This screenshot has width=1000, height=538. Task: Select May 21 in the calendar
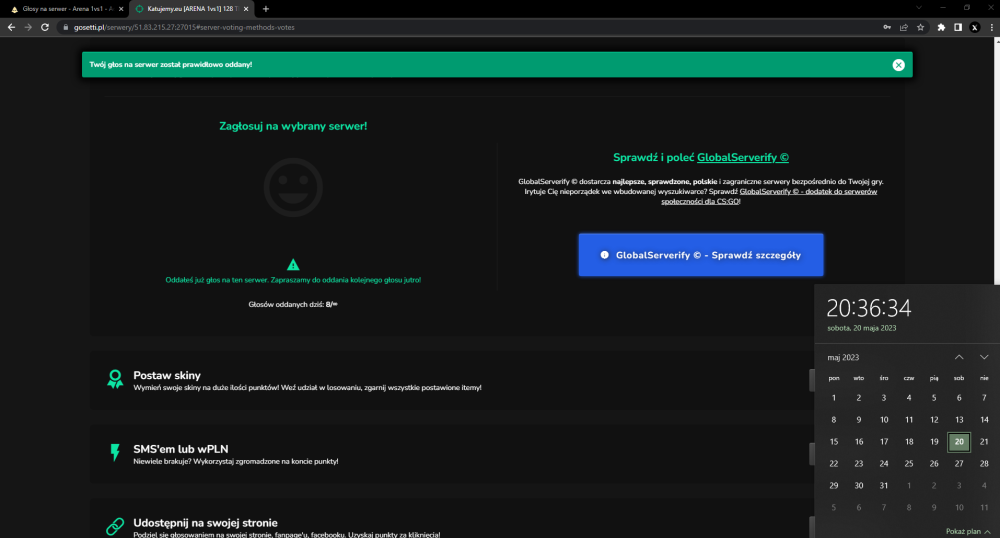pyautogui.click(x=984, y=442)
